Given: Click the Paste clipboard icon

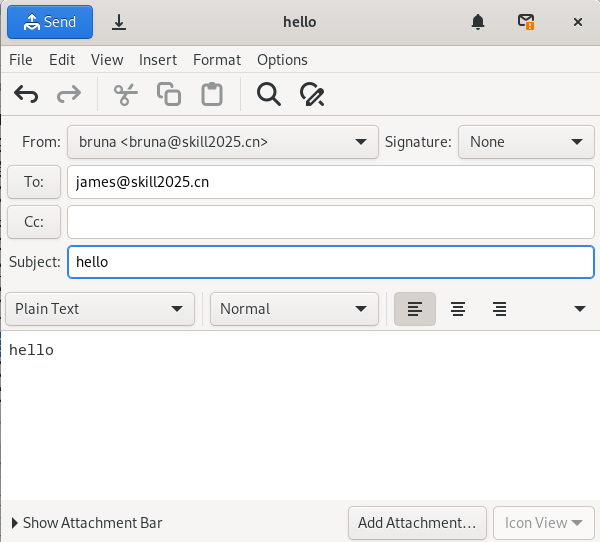Looking at the screenshot, I should [x=212, y=94].
